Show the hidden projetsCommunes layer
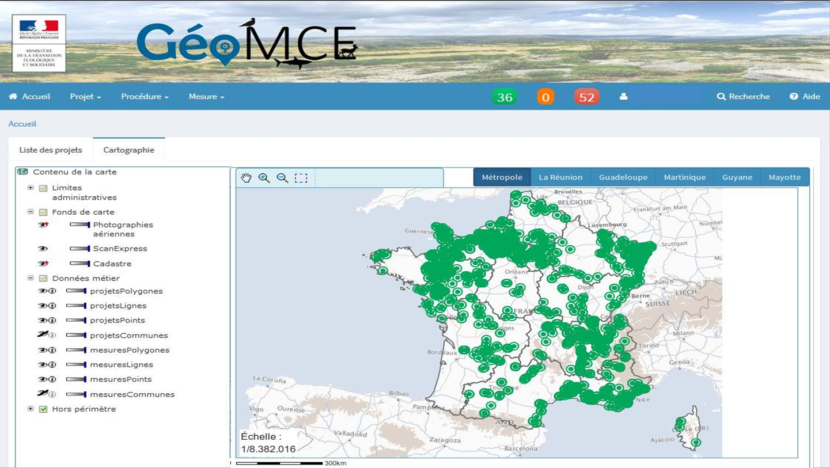Image resolution: width=830 pixels, height=468 pixels. 43,335
